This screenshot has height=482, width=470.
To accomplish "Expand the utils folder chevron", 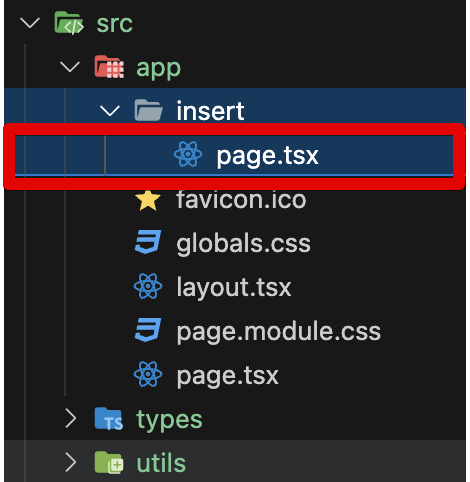I will 71,463.
